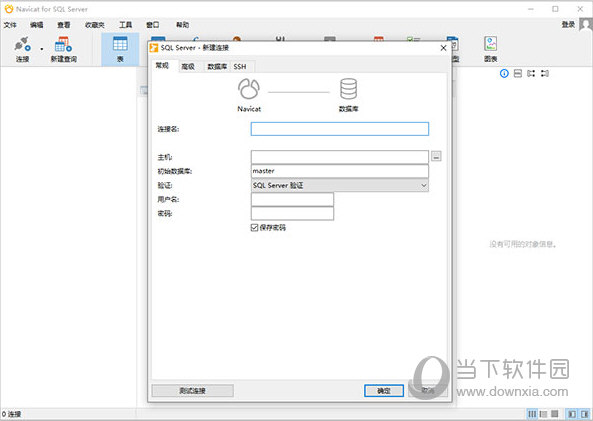Click the Navicat logo icon in dialog
The width and height of the screenshot is (593, 421).
click(x=249, y=89)
